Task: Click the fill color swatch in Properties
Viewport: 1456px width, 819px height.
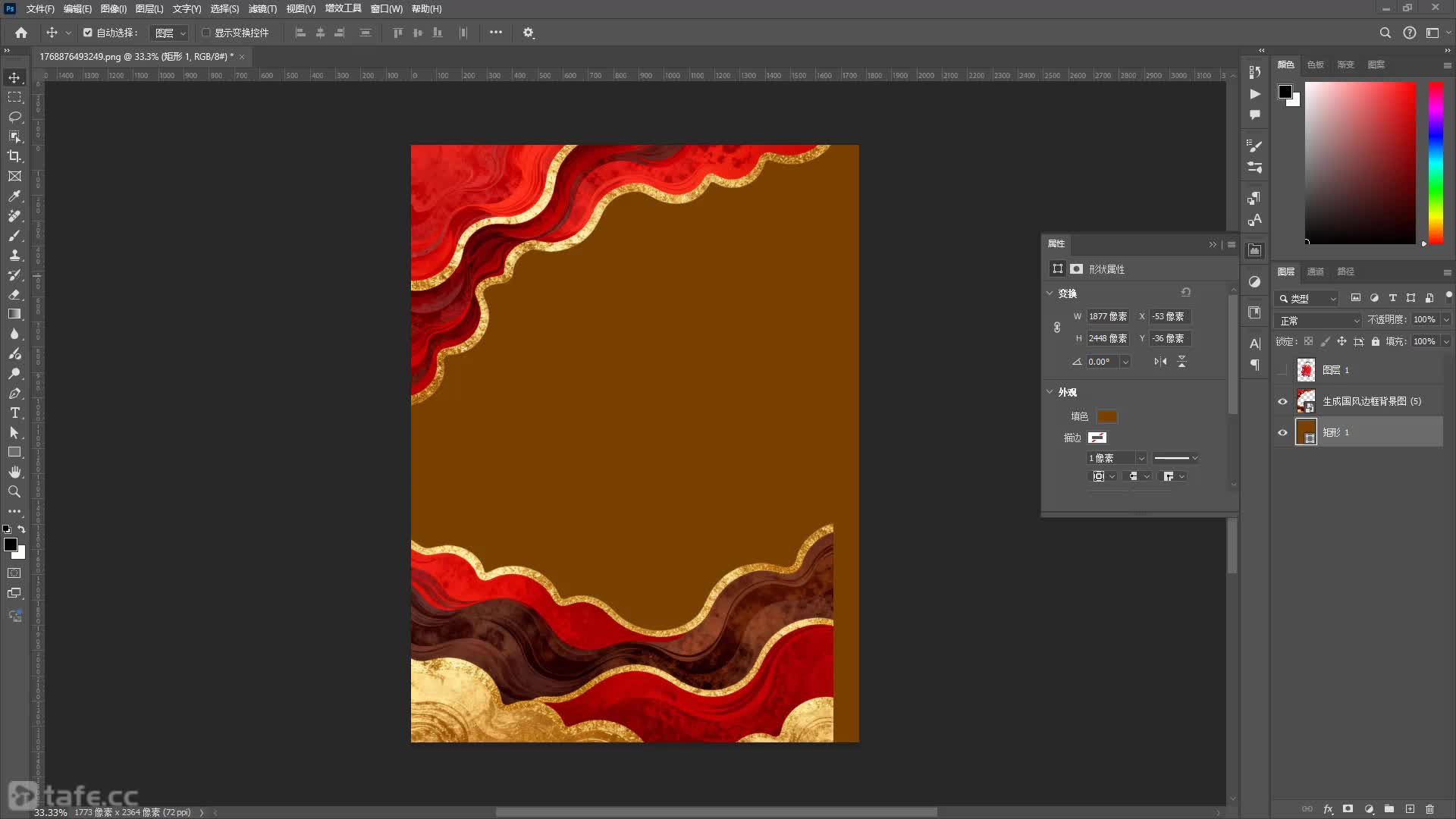Action: [x=1106, y=416]
